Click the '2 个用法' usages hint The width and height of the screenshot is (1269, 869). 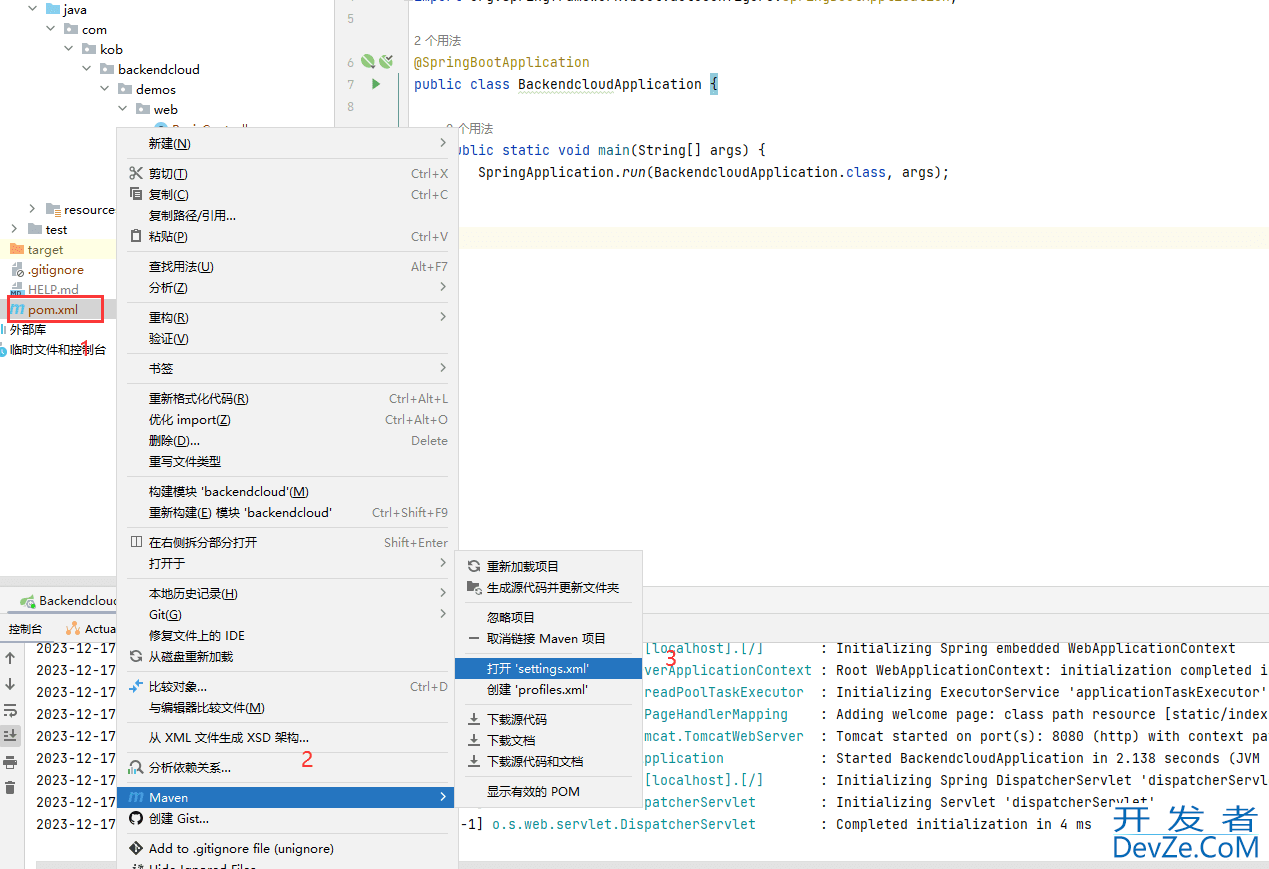coord(437,41)
